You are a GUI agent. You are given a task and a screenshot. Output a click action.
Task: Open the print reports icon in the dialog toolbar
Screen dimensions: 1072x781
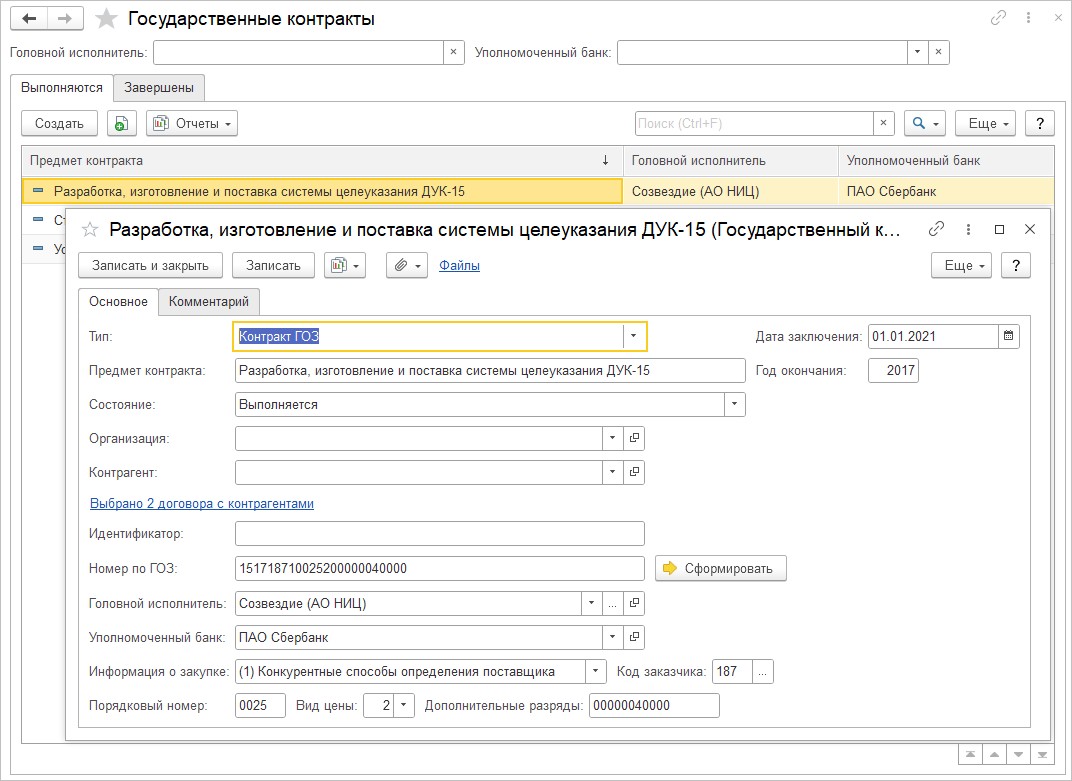click(345, 265)
